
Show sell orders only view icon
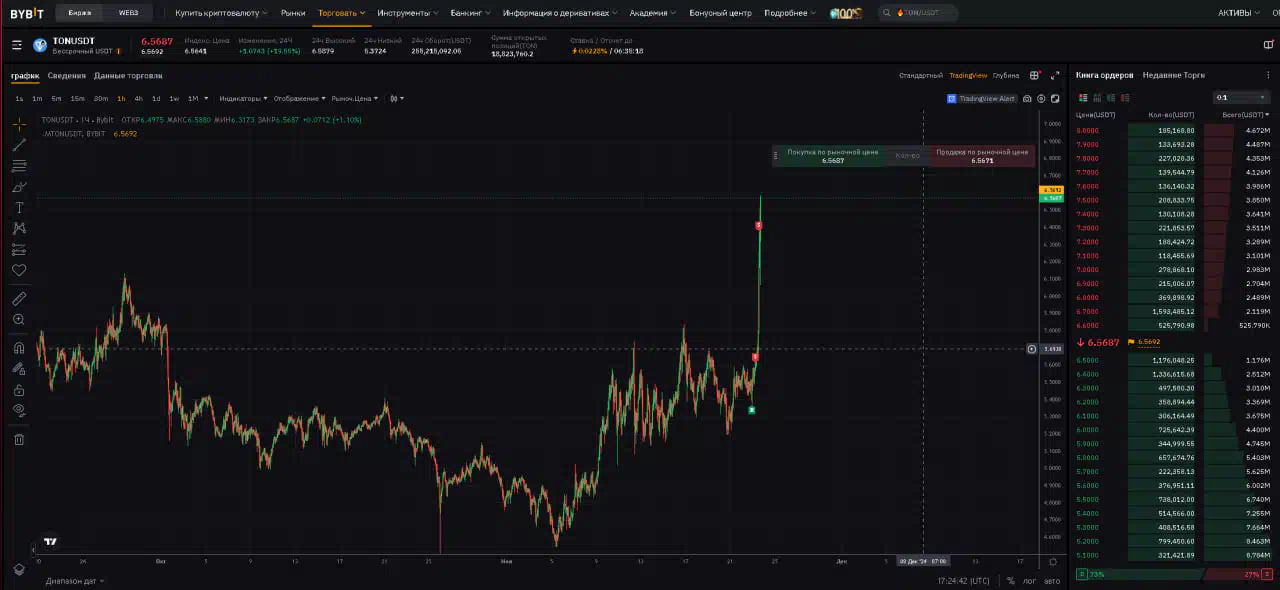[1125, 97]
